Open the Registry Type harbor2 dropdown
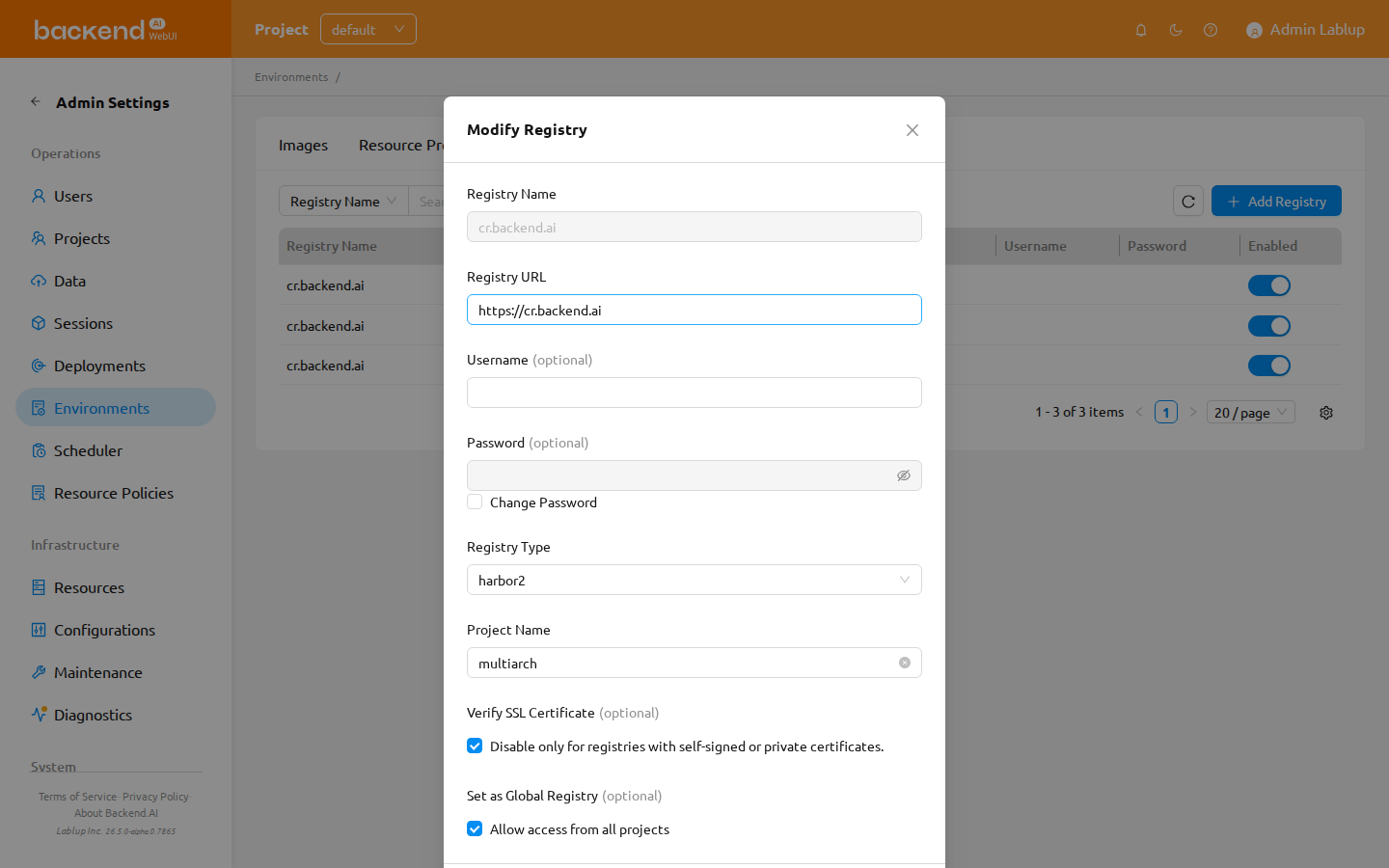Image resolution: width=1389 pixels, height=868 pixels. tap(694, 580)
